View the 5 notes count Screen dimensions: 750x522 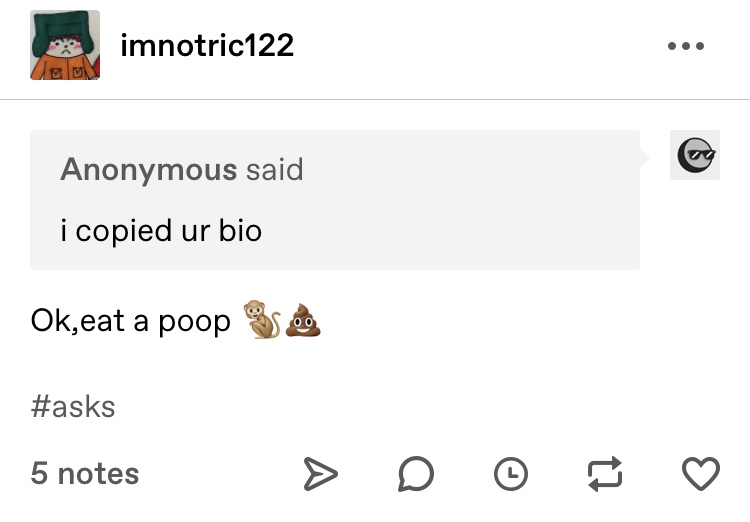(85, 473)
